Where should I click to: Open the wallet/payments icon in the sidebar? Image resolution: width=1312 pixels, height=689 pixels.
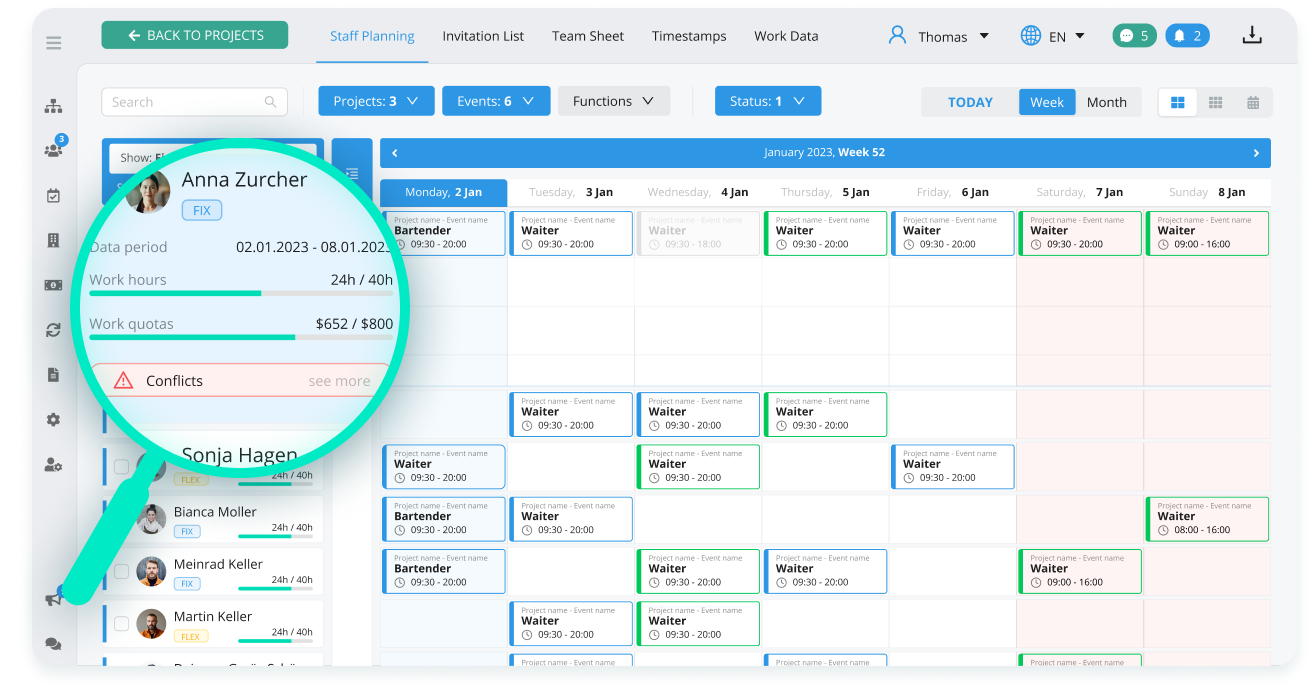tap(53, 285)
